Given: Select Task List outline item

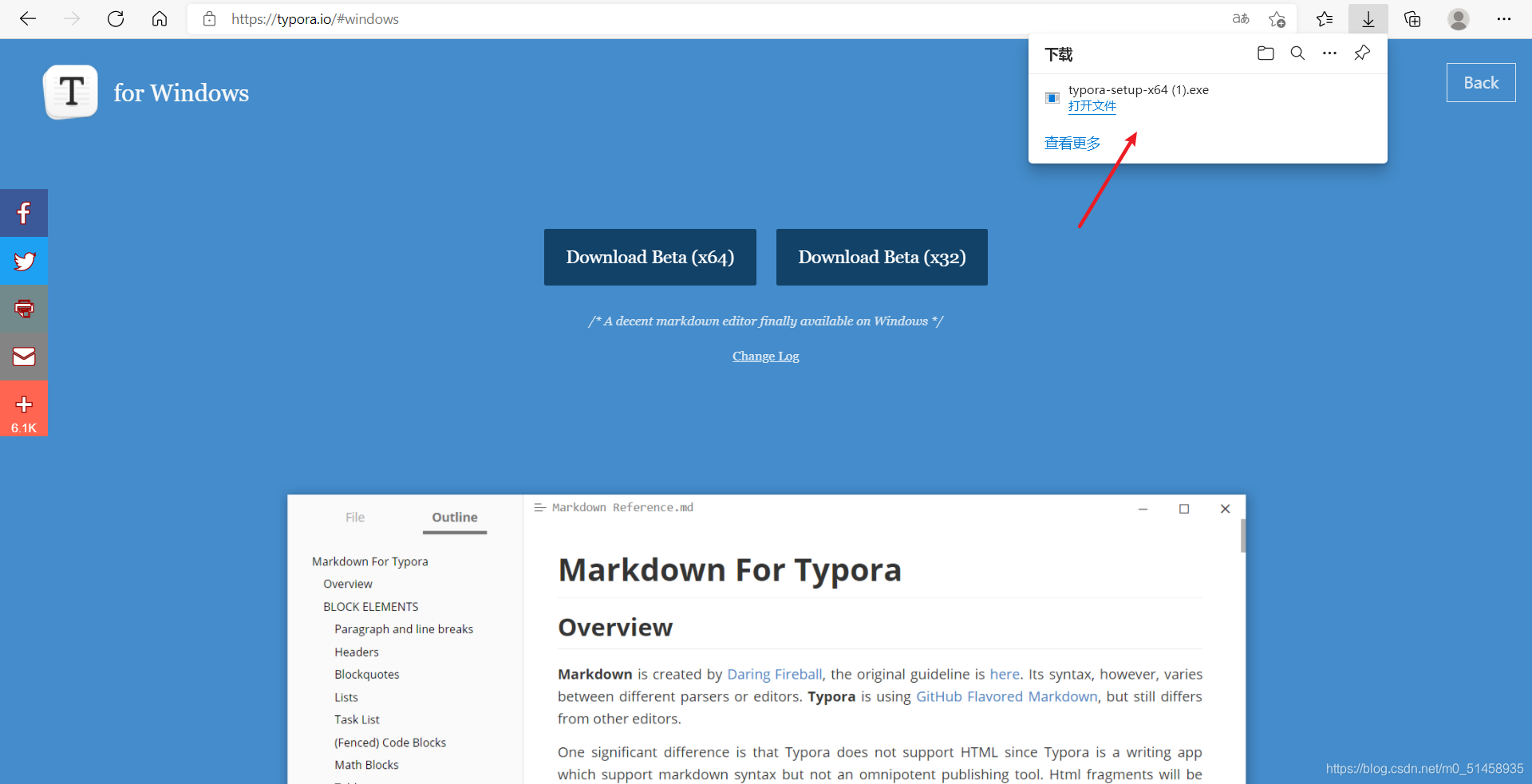Looking at the screenshot, I should click(x=357, y=719).
